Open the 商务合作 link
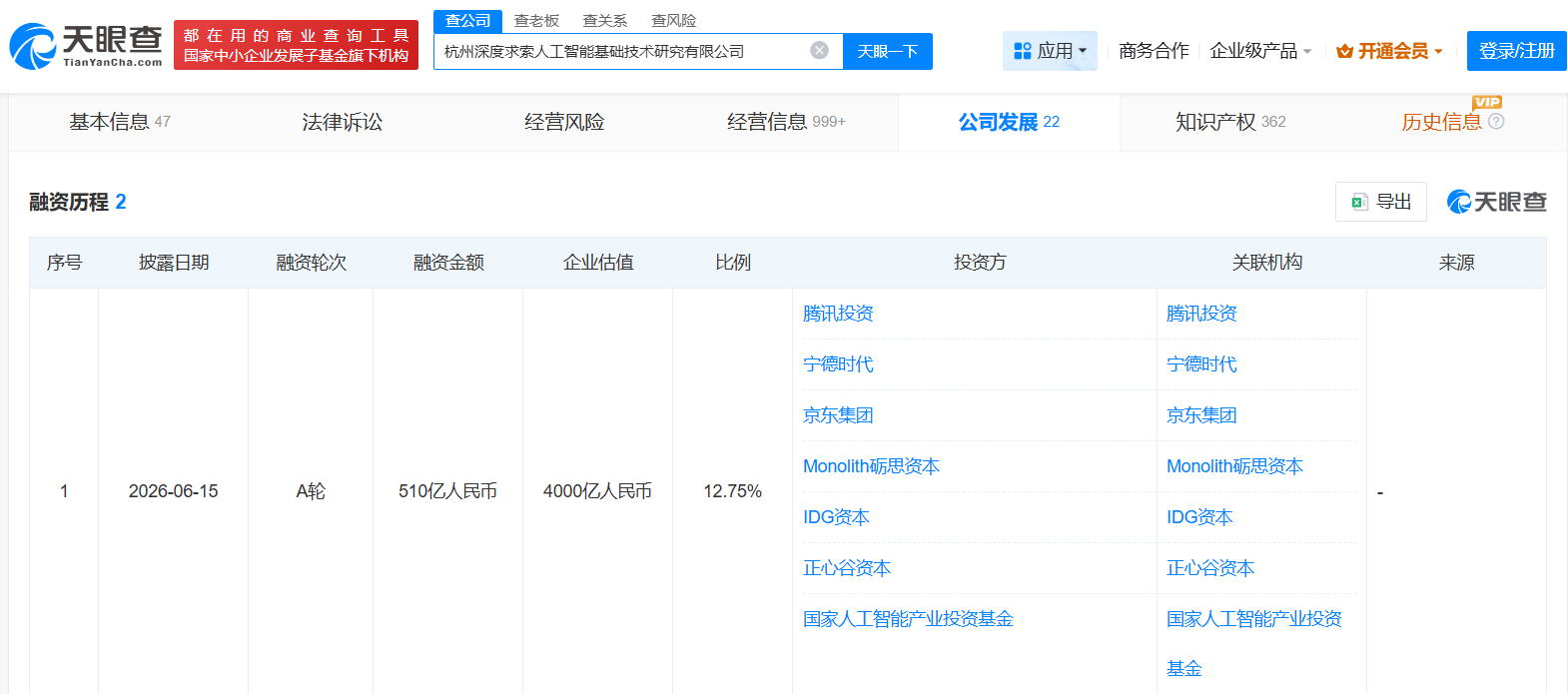This screenshot has width=1568, height=694. [1154, 51]
